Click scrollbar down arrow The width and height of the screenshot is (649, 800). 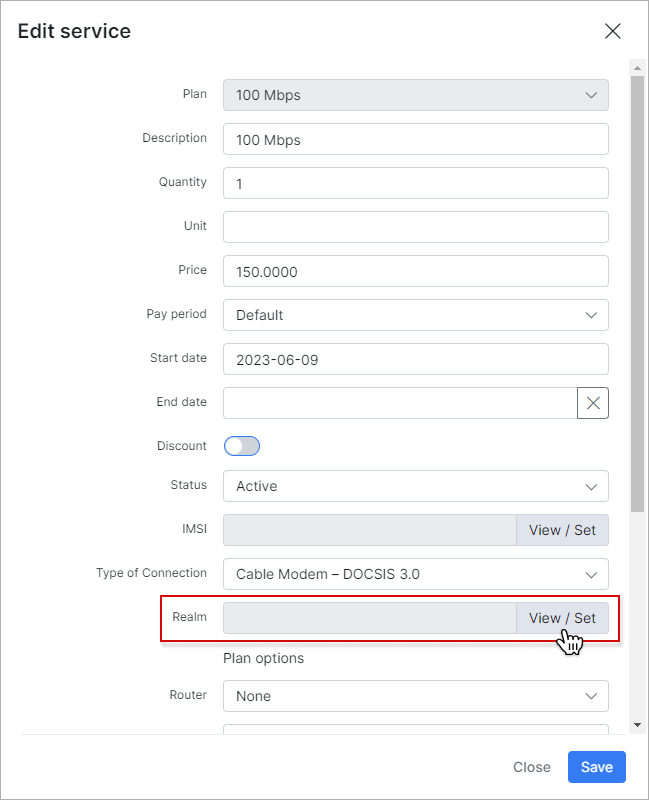(x=637, y=724)
